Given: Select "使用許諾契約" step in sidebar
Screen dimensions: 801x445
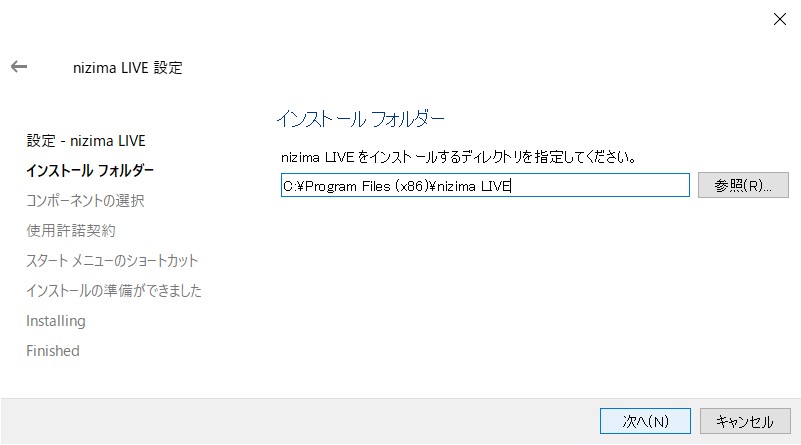Looking at the screenshot, I should (x=71, y=230).
